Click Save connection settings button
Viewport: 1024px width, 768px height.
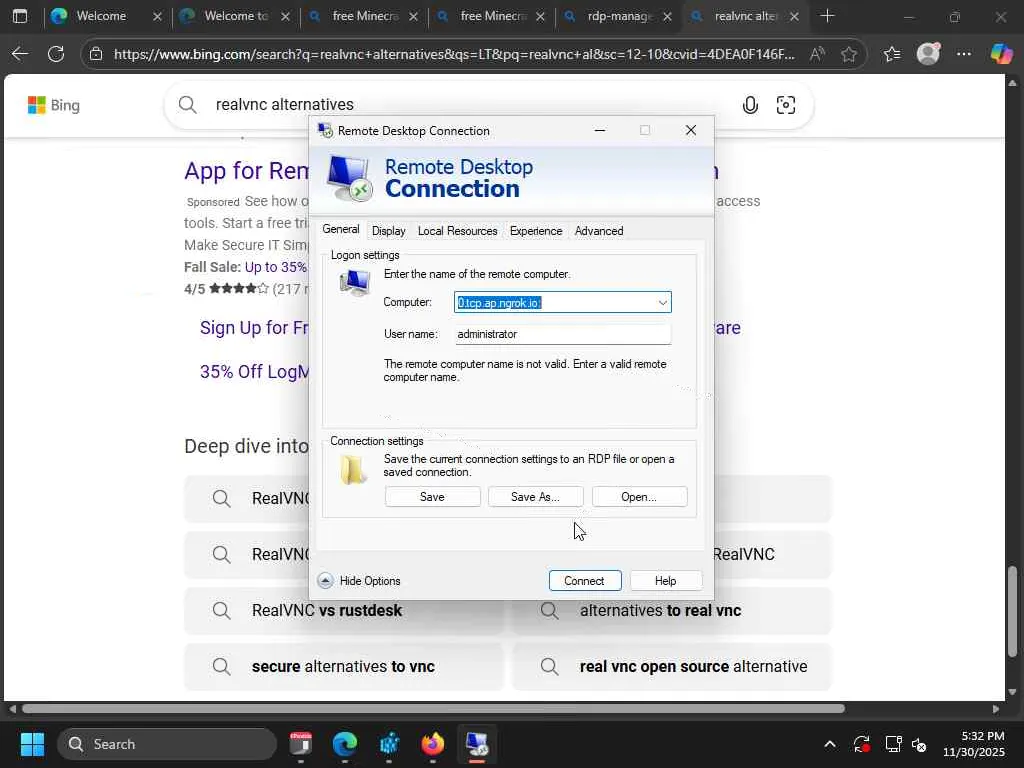click(432, 496)
